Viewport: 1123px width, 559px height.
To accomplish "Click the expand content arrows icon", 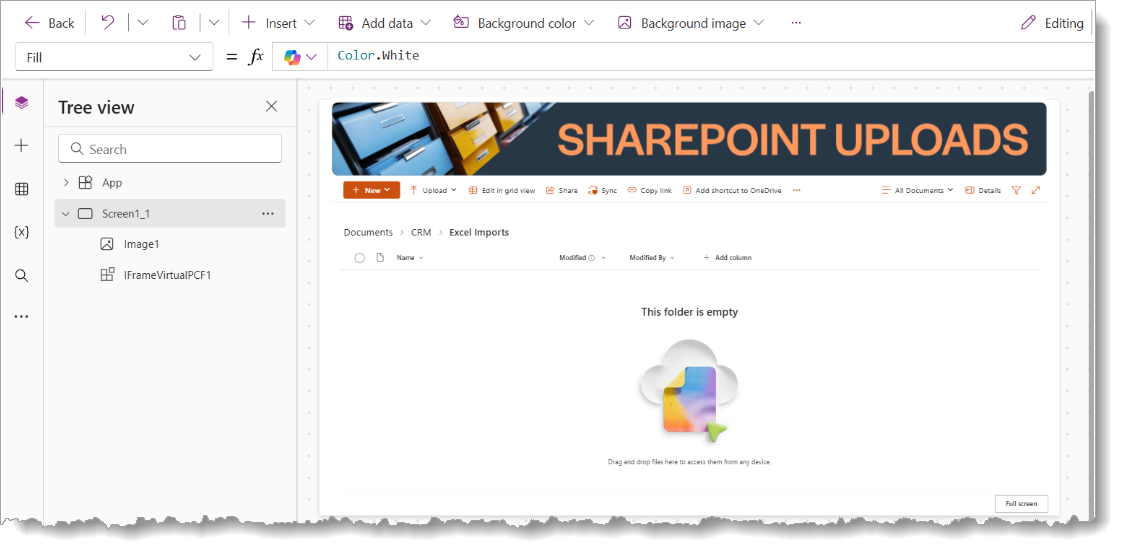I will point(1036,190).
